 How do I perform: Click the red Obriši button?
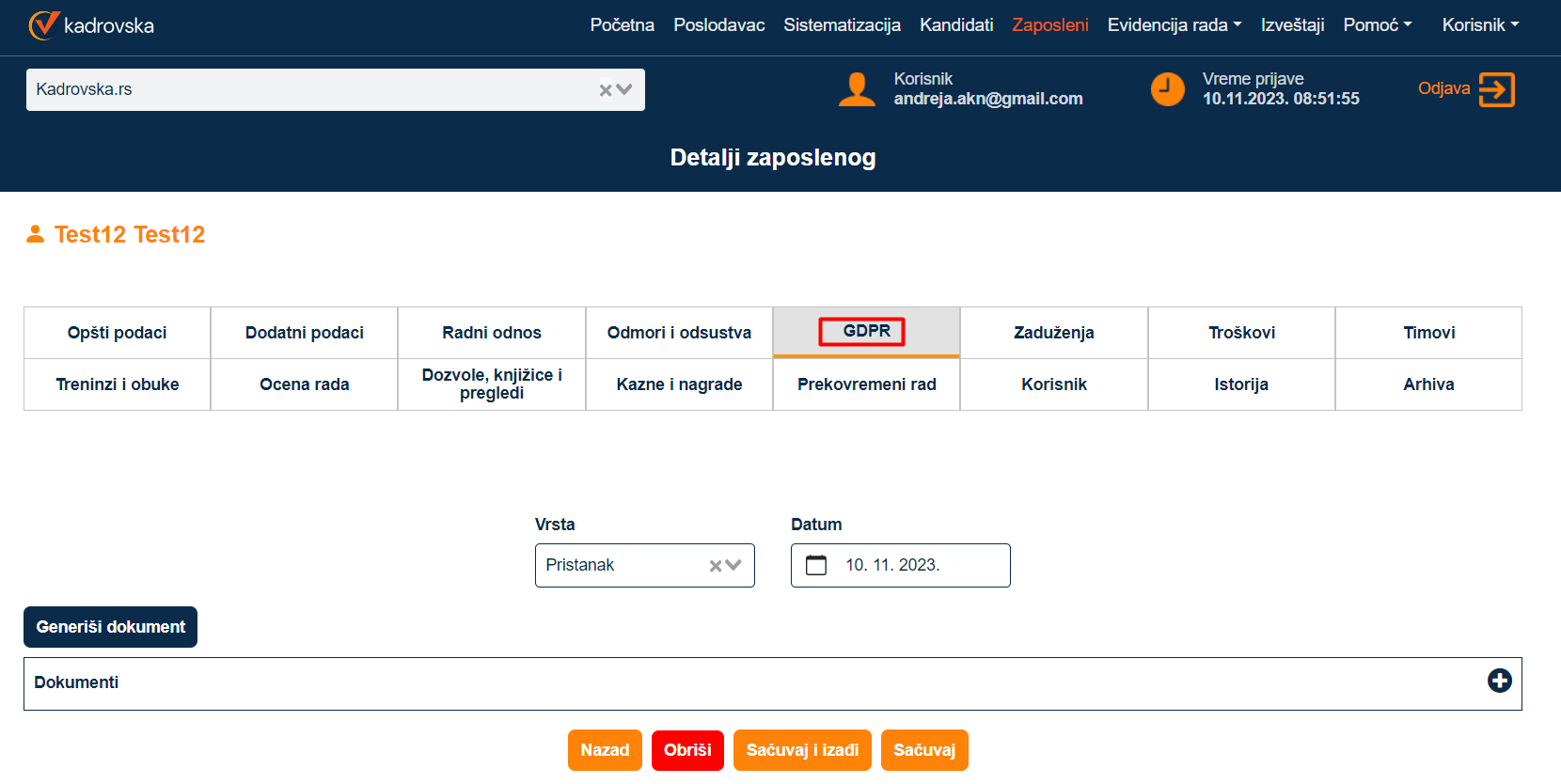687,750
